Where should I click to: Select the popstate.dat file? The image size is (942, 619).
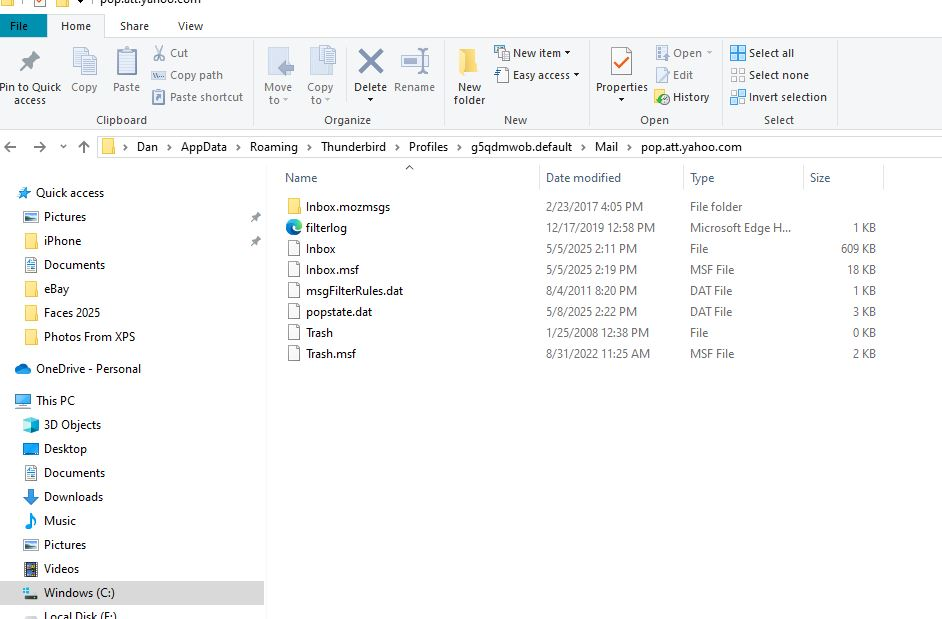[x=340, y=312]
